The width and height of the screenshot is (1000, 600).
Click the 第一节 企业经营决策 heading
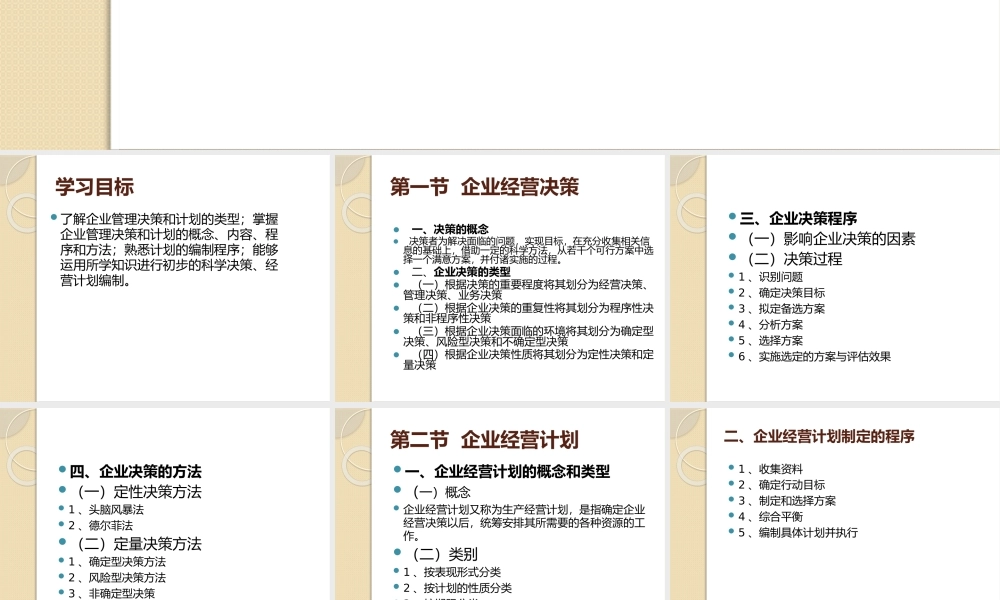[x=484, y=186]
